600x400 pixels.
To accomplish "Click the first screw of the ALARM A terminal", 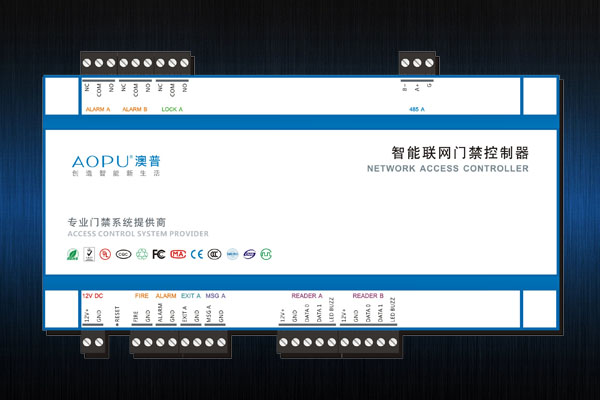I will pyautogui.click(x=87, y=63).
